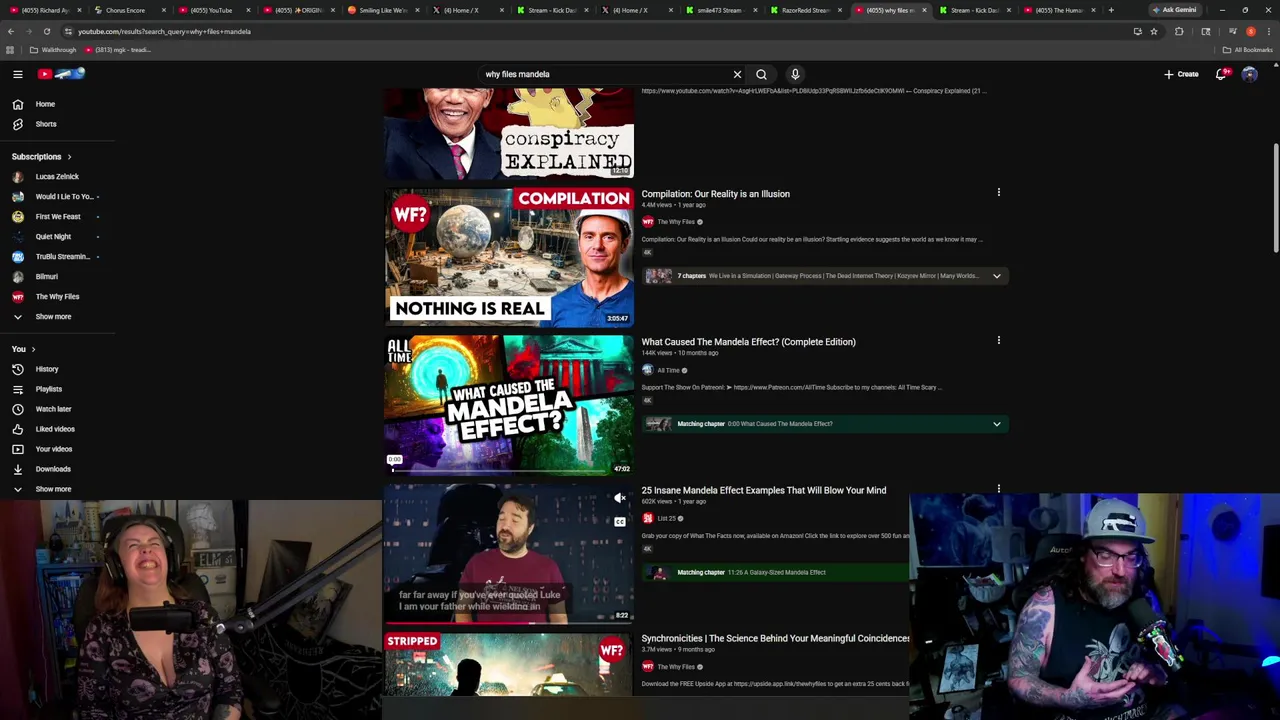Viewport: 1280px width, 720px height.
Task: Run search with magnifier button
Action: [761, 74]
